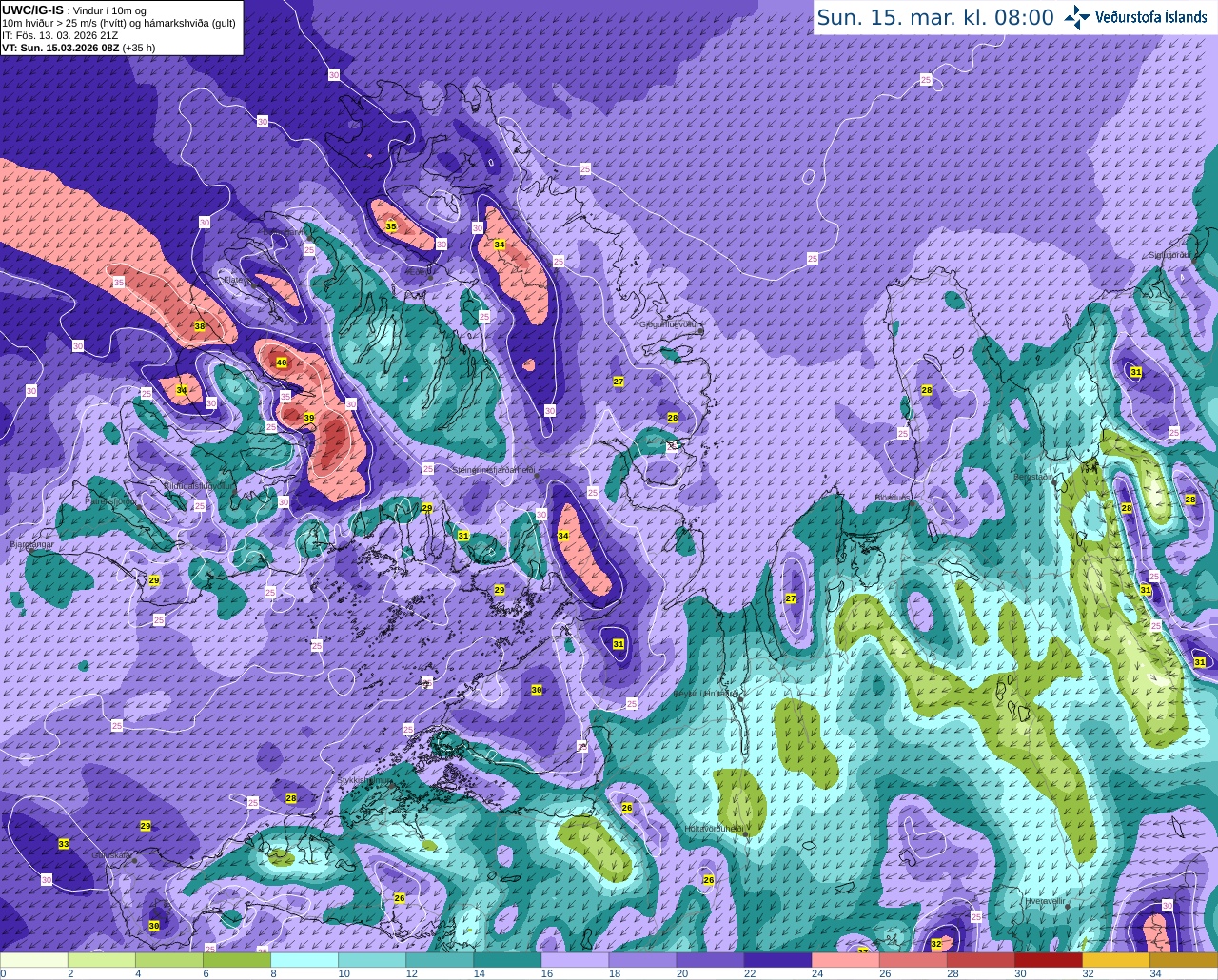Select the 22–24 m/s dark indigo swatch

[777, 960]
